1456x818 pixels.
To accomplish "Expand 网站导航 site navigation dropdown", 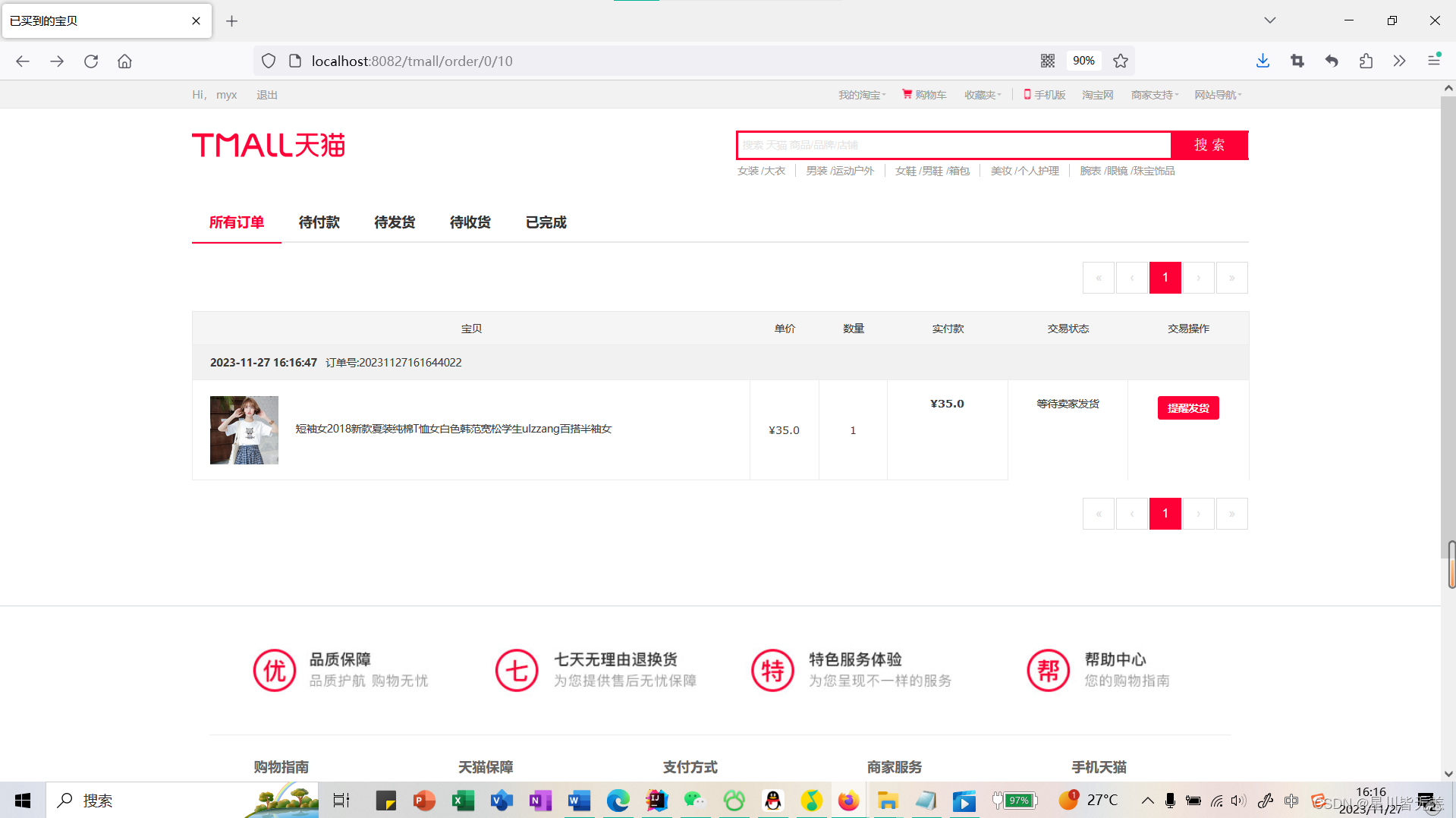I will pos(1219,95).
